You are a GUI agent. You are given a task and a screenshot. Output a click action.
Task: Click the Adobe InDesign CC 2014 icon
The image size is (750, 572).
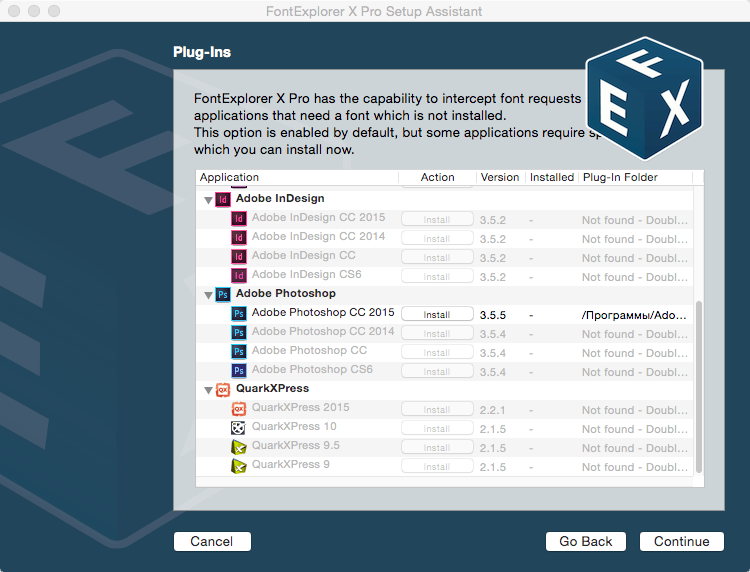[239, 237]
